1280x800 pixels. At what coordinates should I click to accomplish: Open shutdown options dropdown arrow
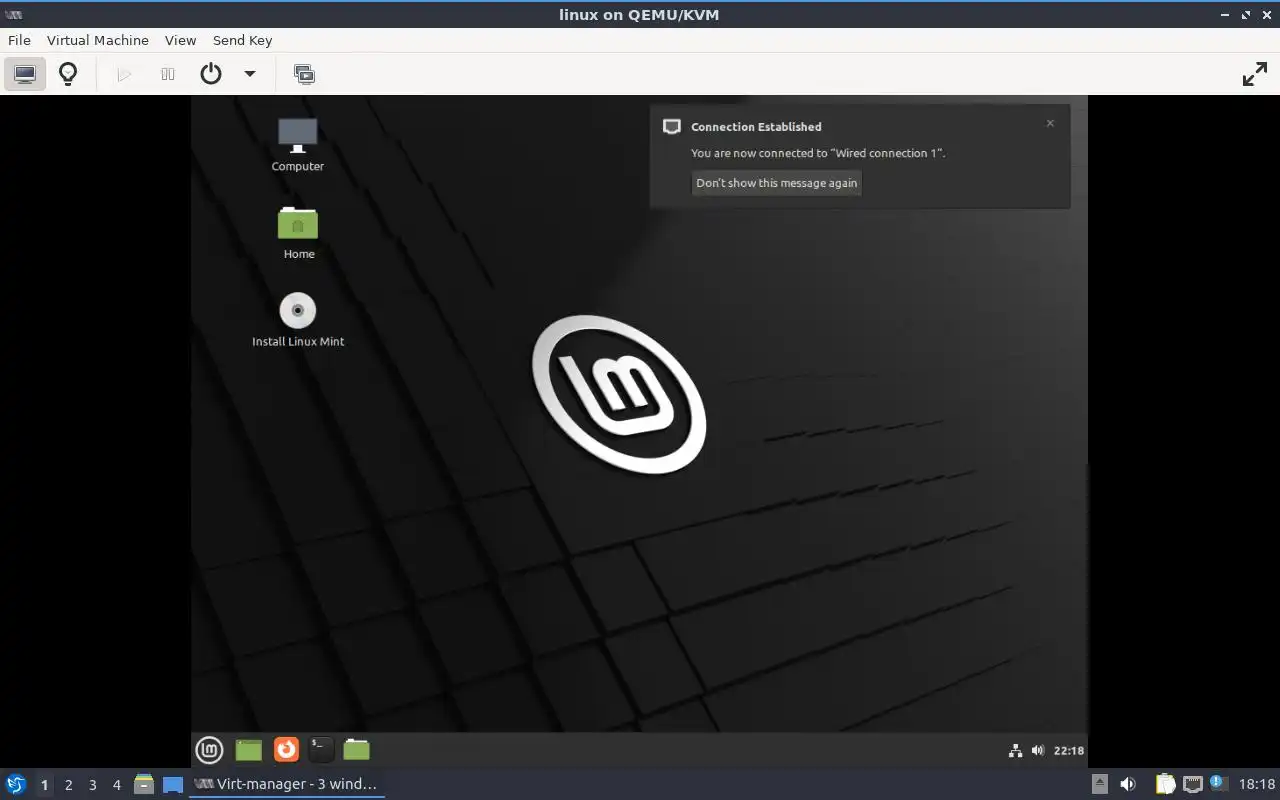tap(250, 74)
